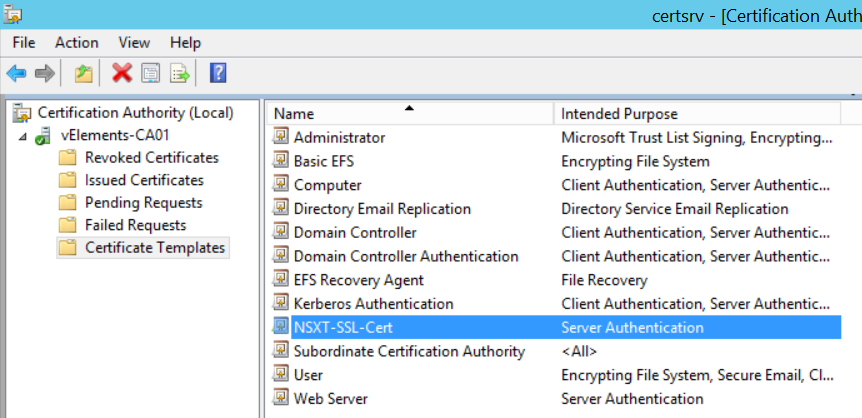Click the blue Help question mark icon
Image resolution: width=862 pixels, height=418 pixels.
tap(218, 73)
